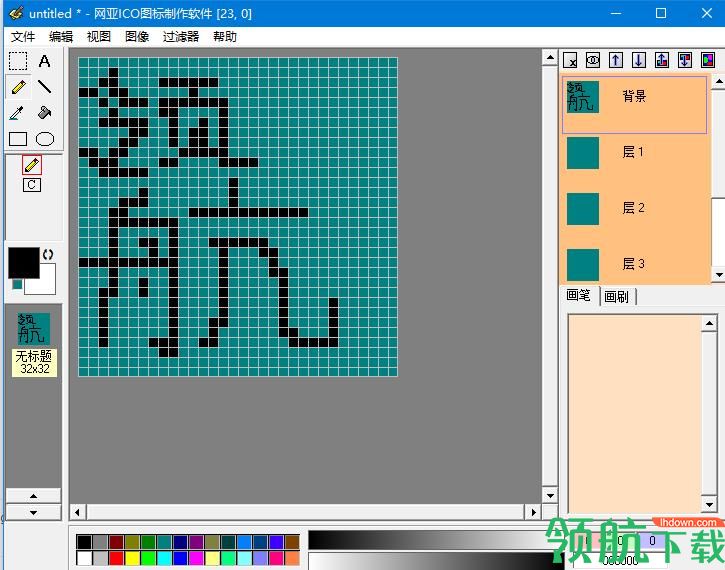Image resolution: width=725 pixels, height=570 pixels.
Task: Pick the white palette swatch
Action: coord(84,558)
